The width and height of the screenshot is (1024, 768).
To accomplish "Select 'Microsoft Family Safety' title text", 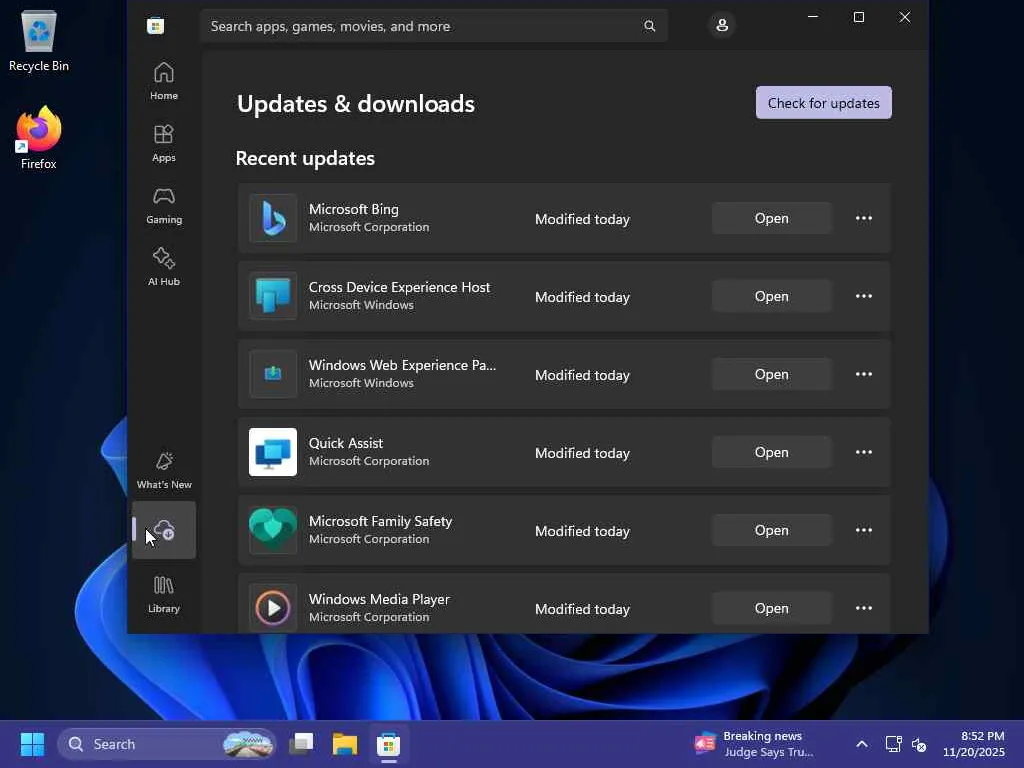I will coord(380,521).
